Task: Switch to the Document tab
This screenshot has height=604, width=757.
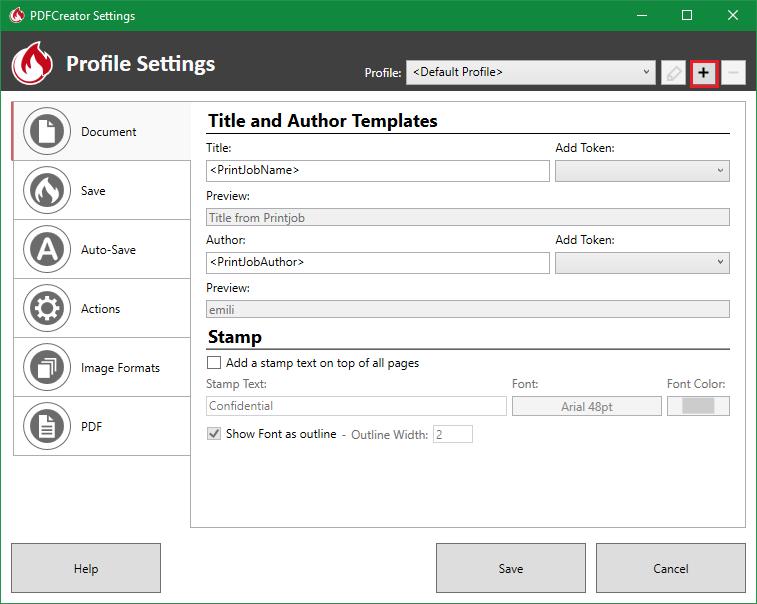Action: point(102,131)
